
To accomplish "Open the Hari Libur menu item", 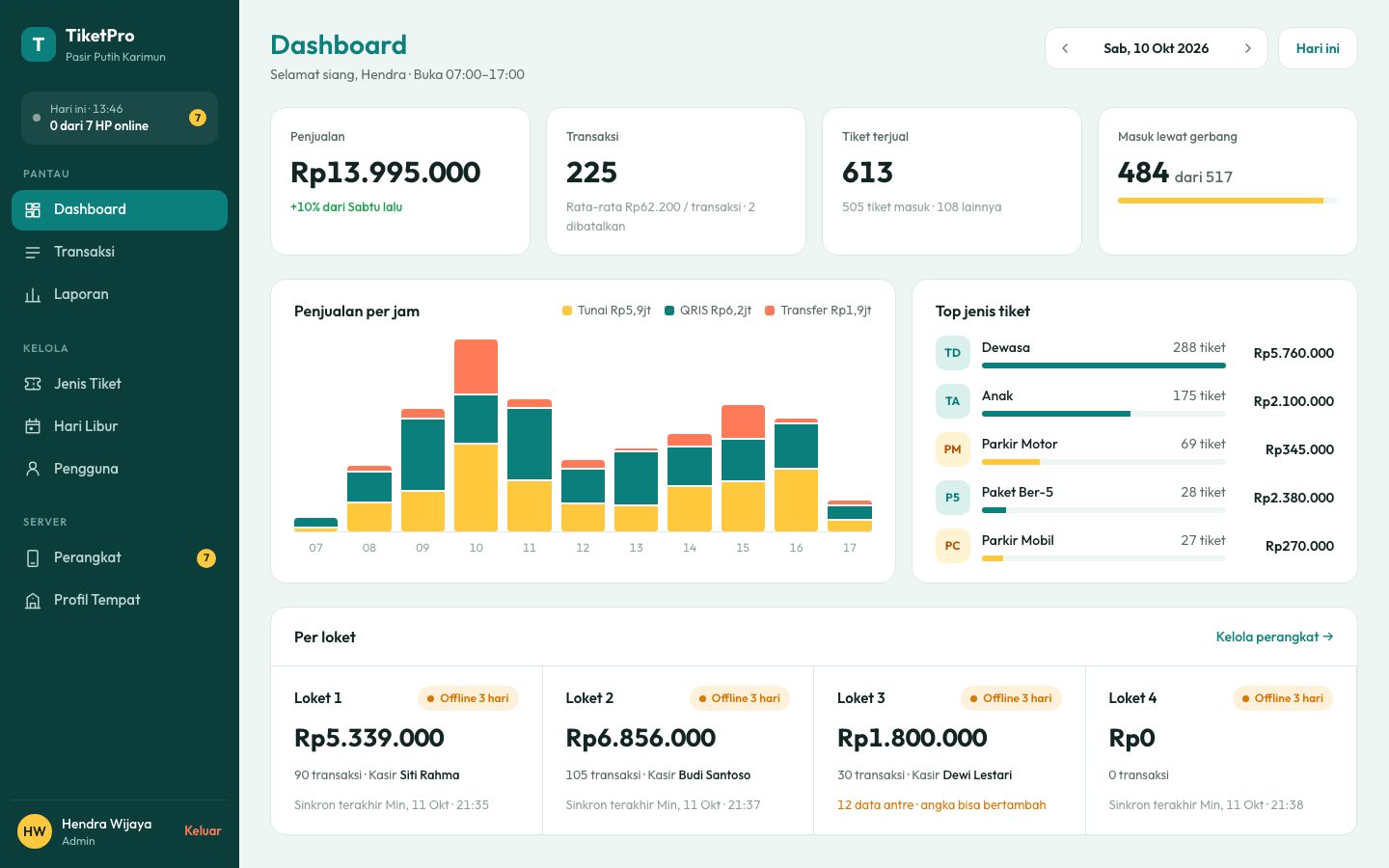I will pyautogui.click(x=120, y=427).
